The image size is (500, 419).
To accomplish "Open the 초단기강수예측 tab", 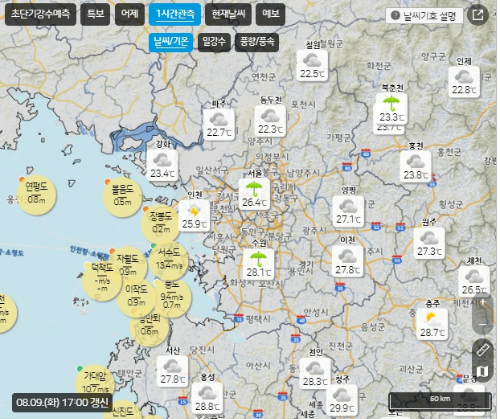I will pyautogui.click(x=40, y=14).
